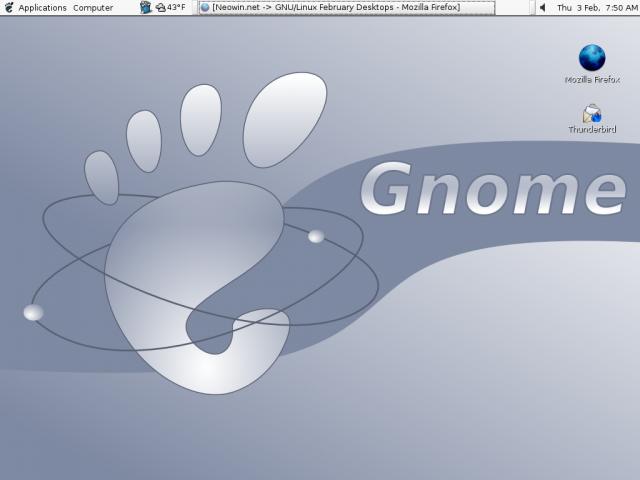Screen dimensions: 640x480
Task: Open the Computer menu
Action: (93, 7)
